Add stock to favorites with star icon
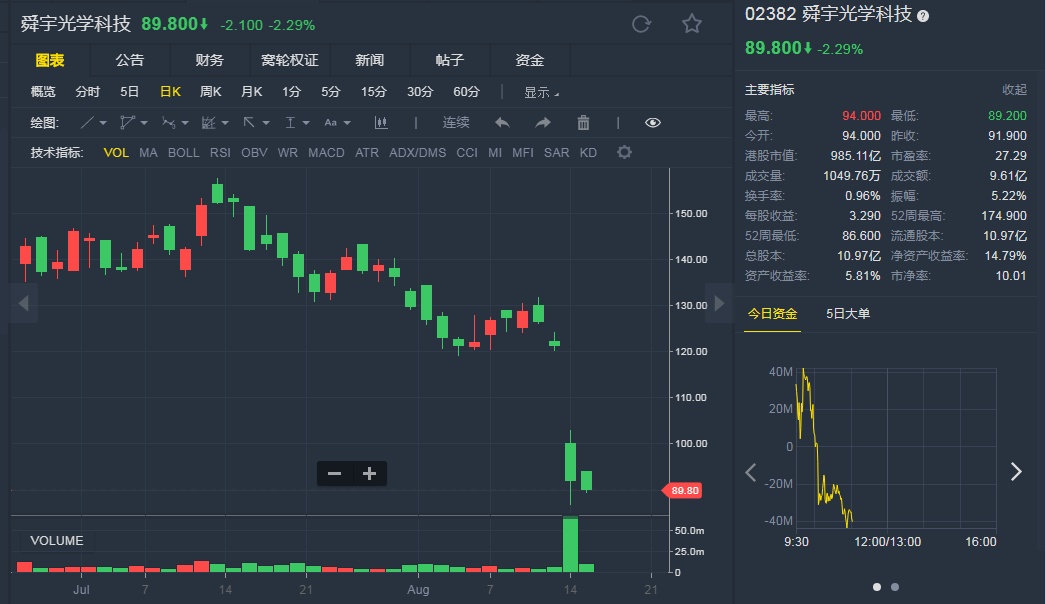The height and width of the screenshot is (604, 1046). tap(692, 24)
